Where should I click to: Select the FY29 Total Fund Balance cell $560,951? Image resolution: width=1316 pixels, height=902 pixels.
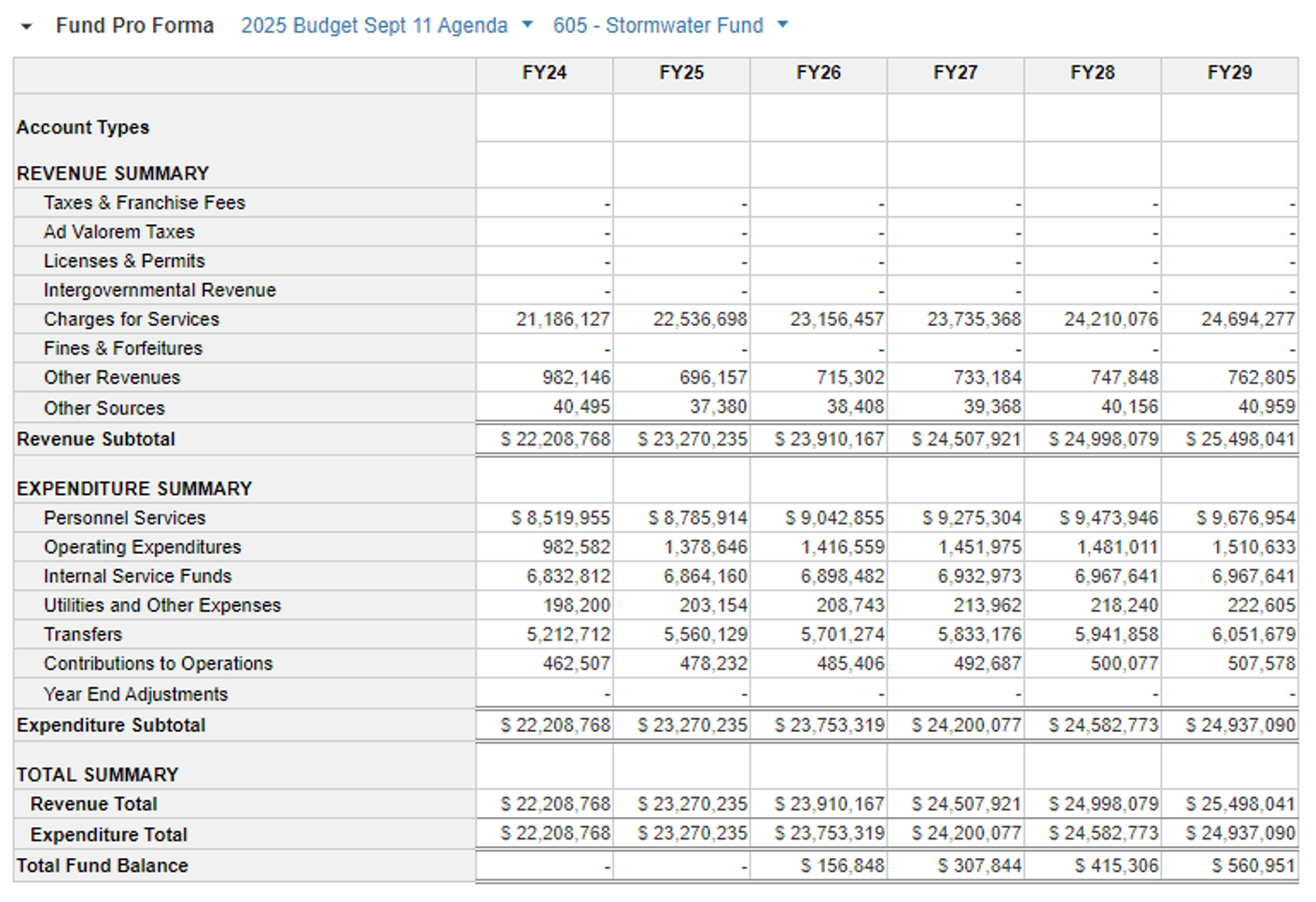(x=1253, y=867)
